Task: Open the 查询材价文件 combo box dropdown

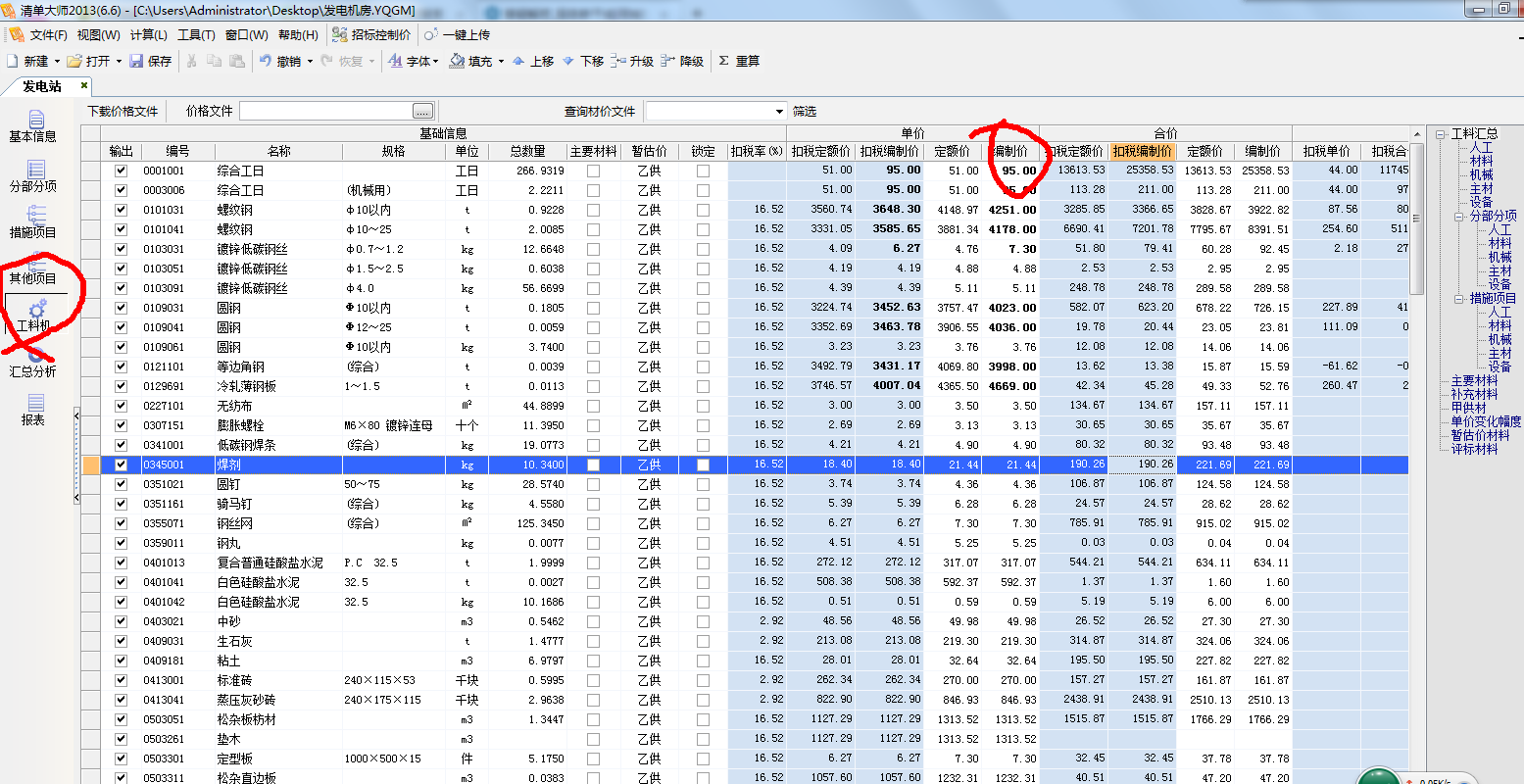Action: [779, 112]
